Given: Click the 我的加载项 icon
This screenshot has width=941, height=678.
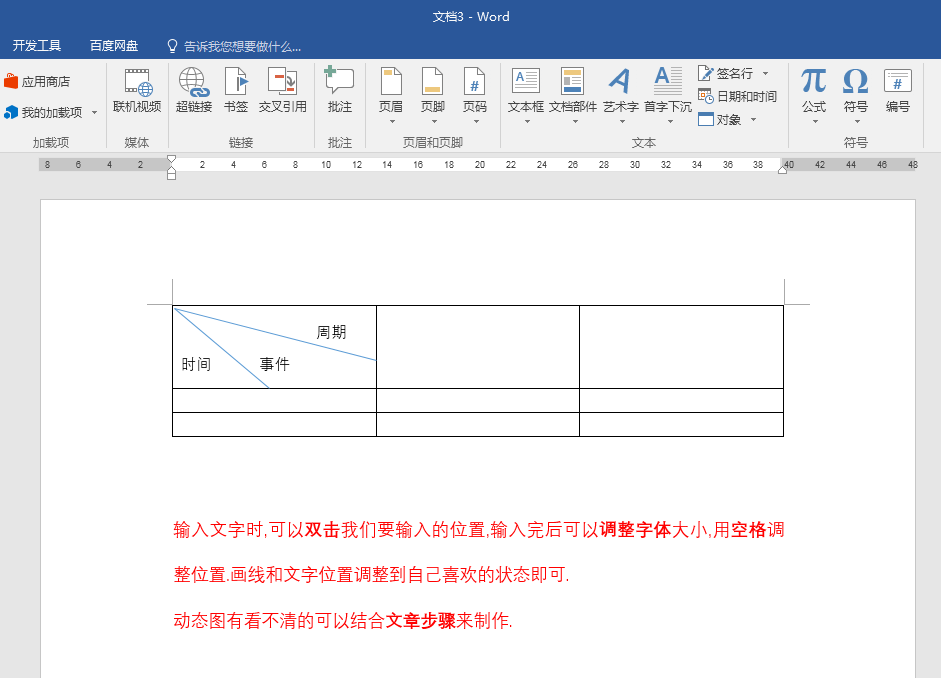Looking at the screenshot, I should (x=11, y=112).
